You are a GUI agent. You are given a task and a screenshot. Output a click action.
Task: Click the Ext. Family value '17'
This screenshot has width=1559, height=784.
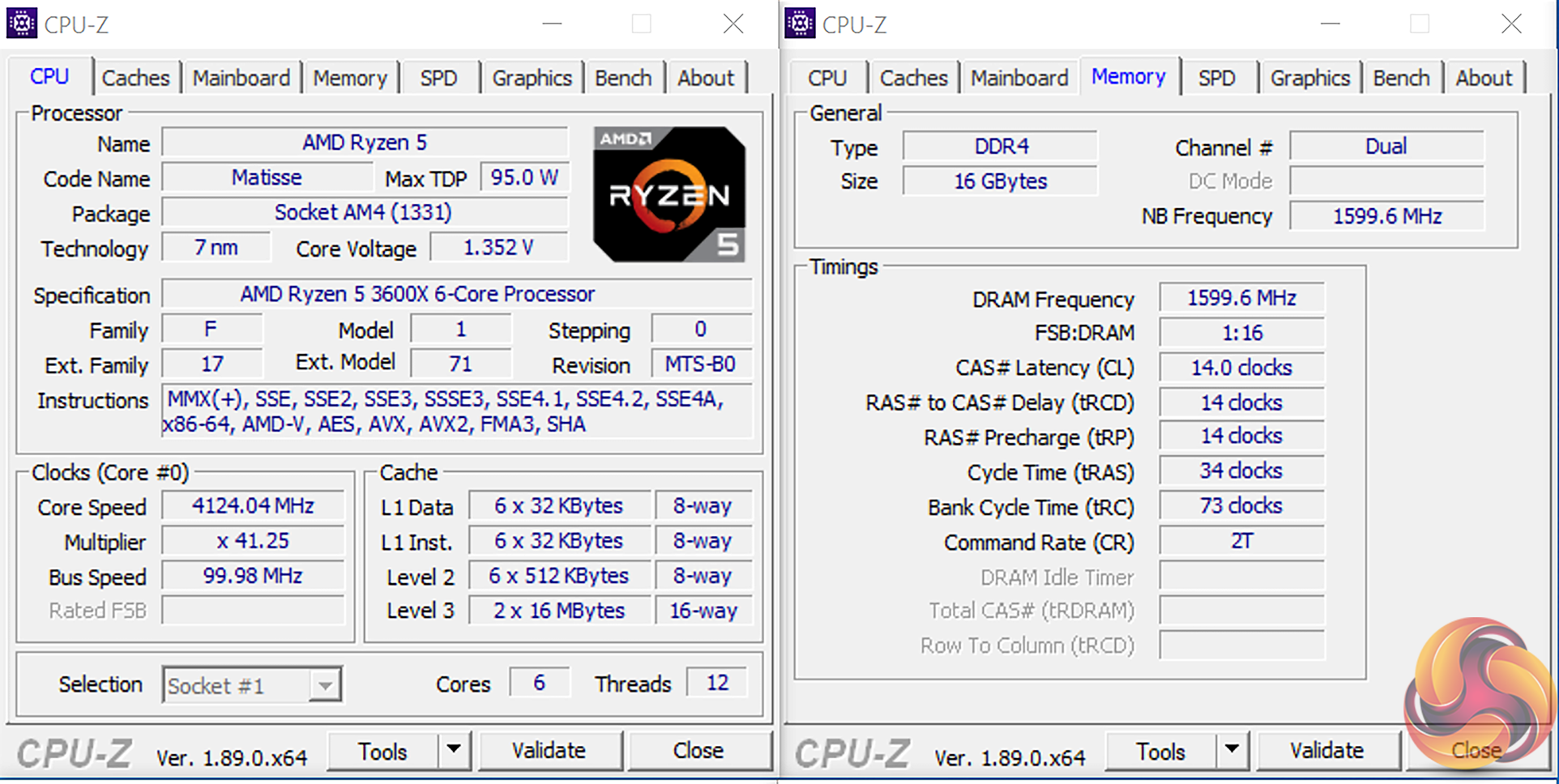click(x=211, y=364)
